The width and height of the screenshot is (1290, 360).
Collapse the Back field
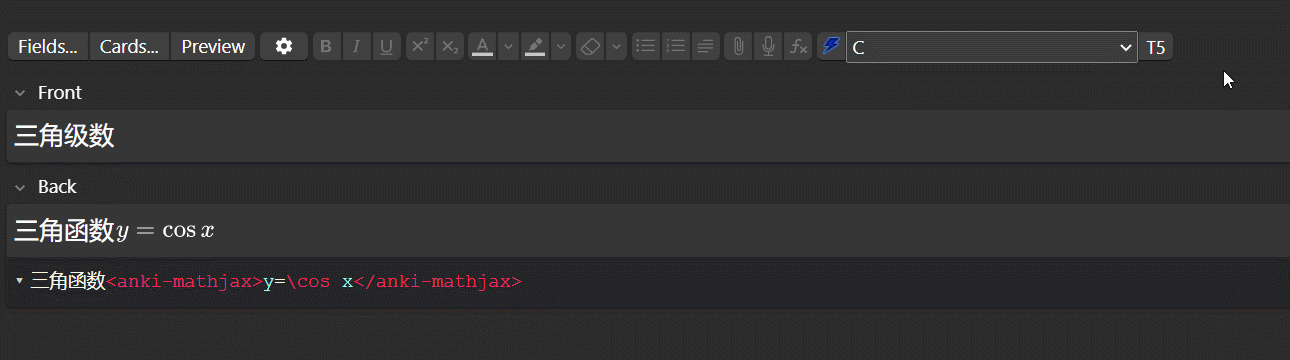(19, 187)
